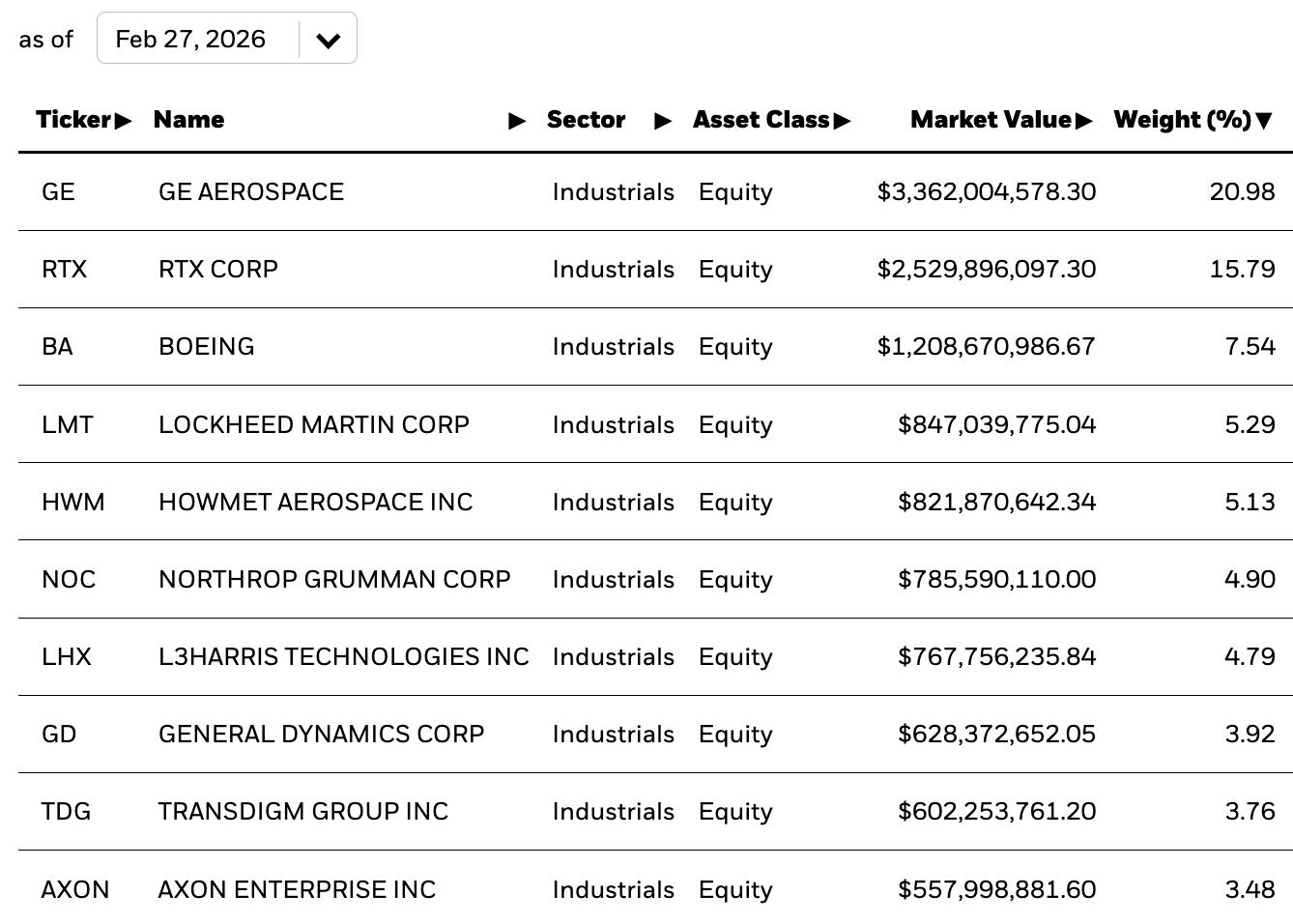Open the as-of date dropdown

pos(226,39)
